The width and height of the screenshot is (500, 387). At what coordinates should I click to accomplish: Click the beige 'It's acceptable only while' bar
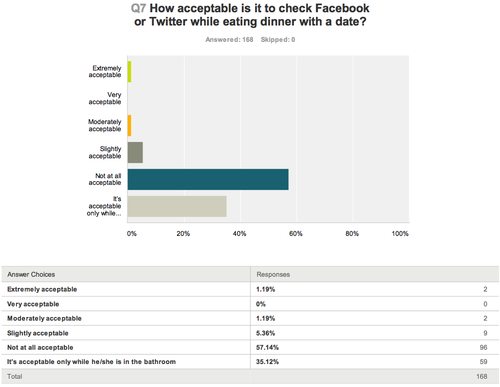point(177,206)
